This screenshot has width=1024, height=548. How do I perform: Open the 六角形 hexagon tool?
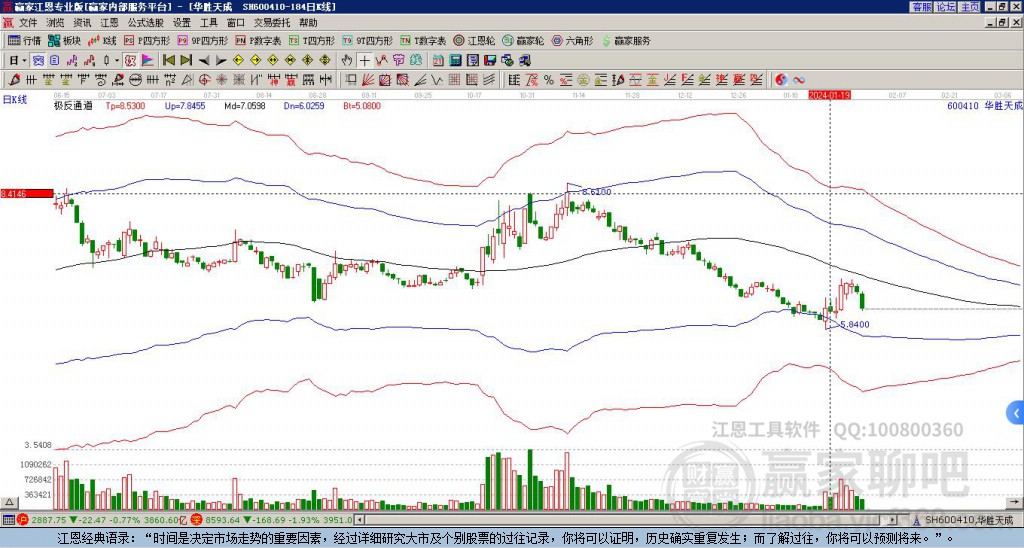click(x=572, y=40)
